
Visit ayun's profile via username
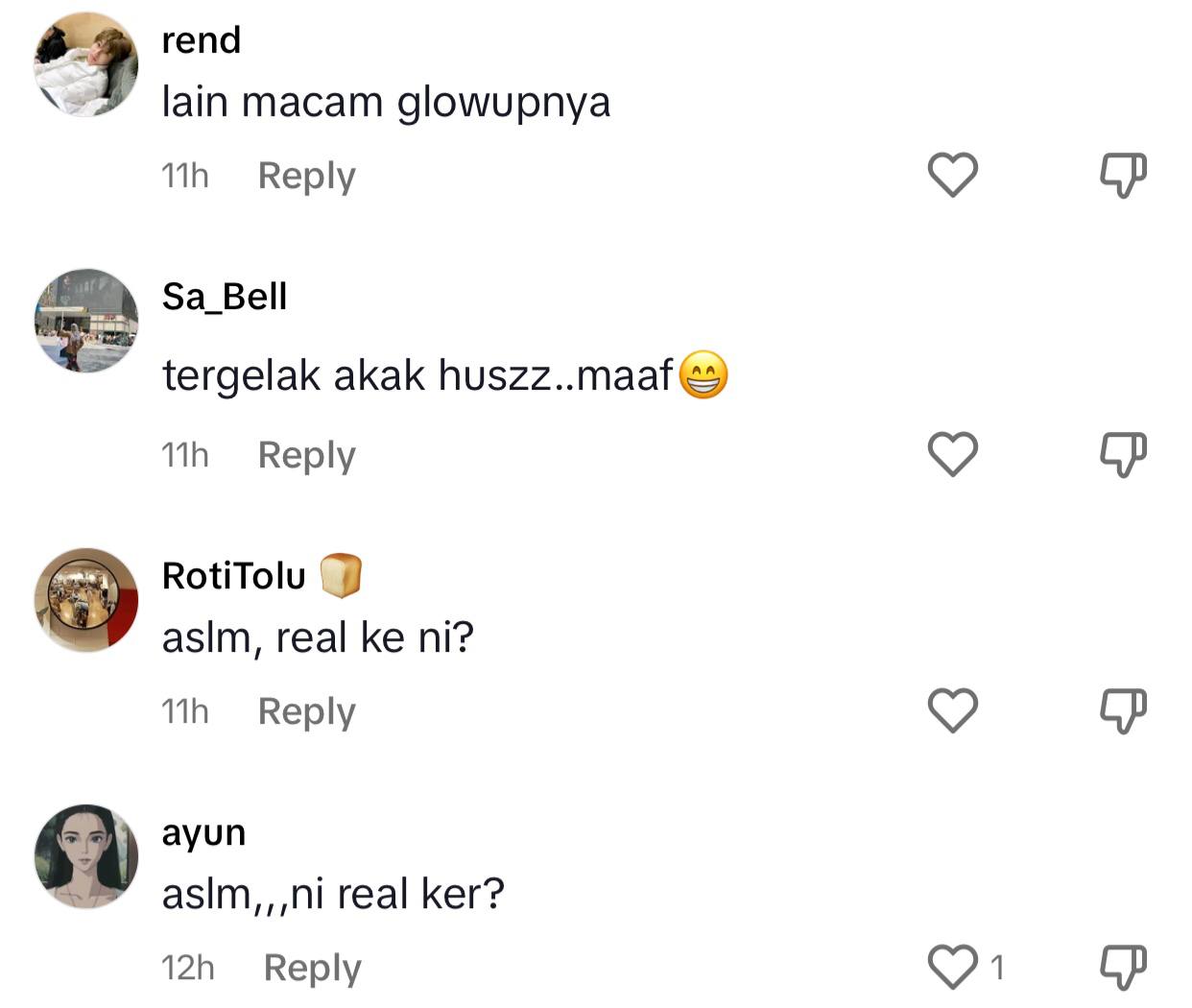[x=203, y=832]
